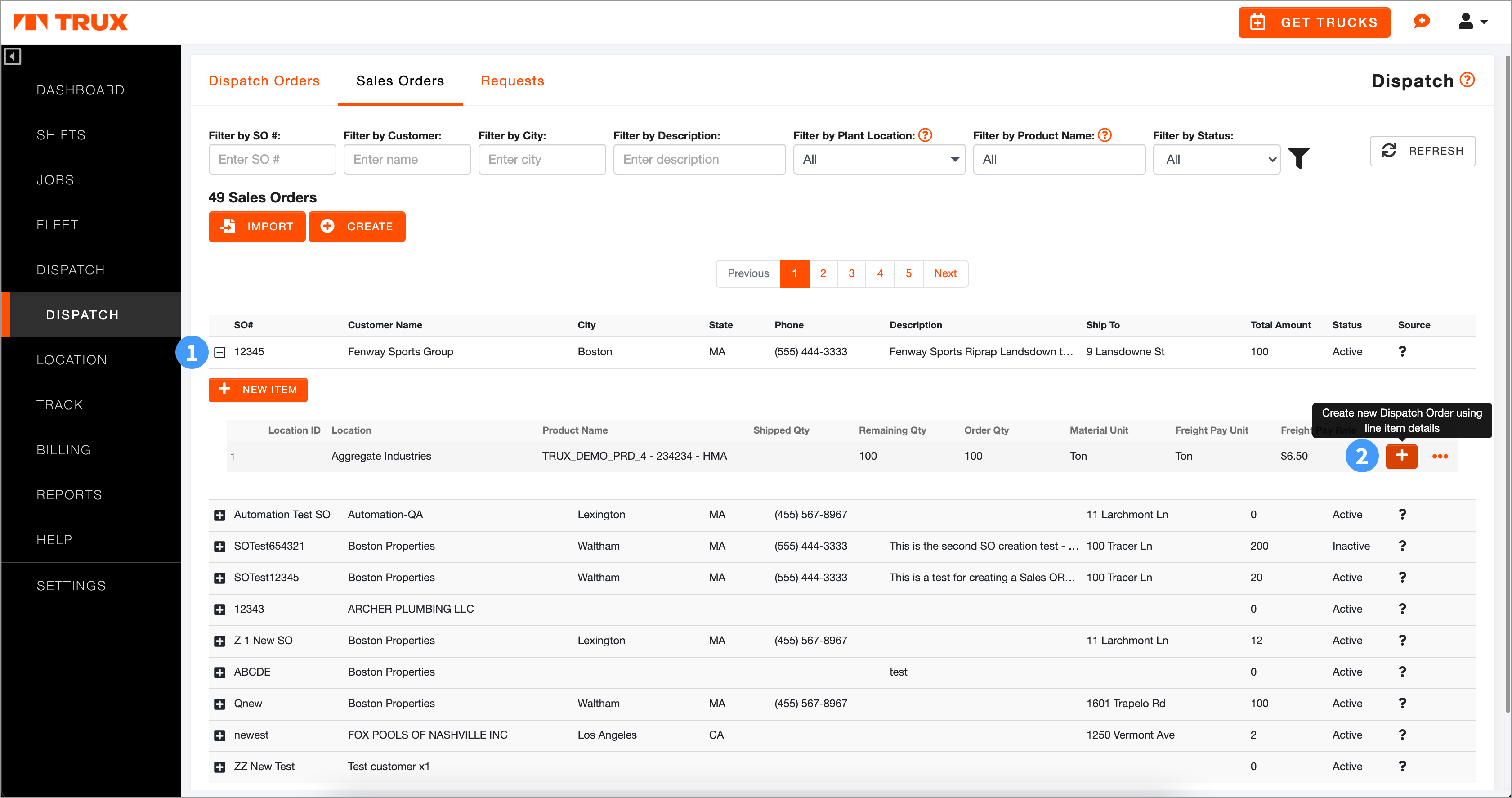Collapse the sidebar with the arrow icon
The width and height of the screenshot is (1512, 798).
[12, 56]
